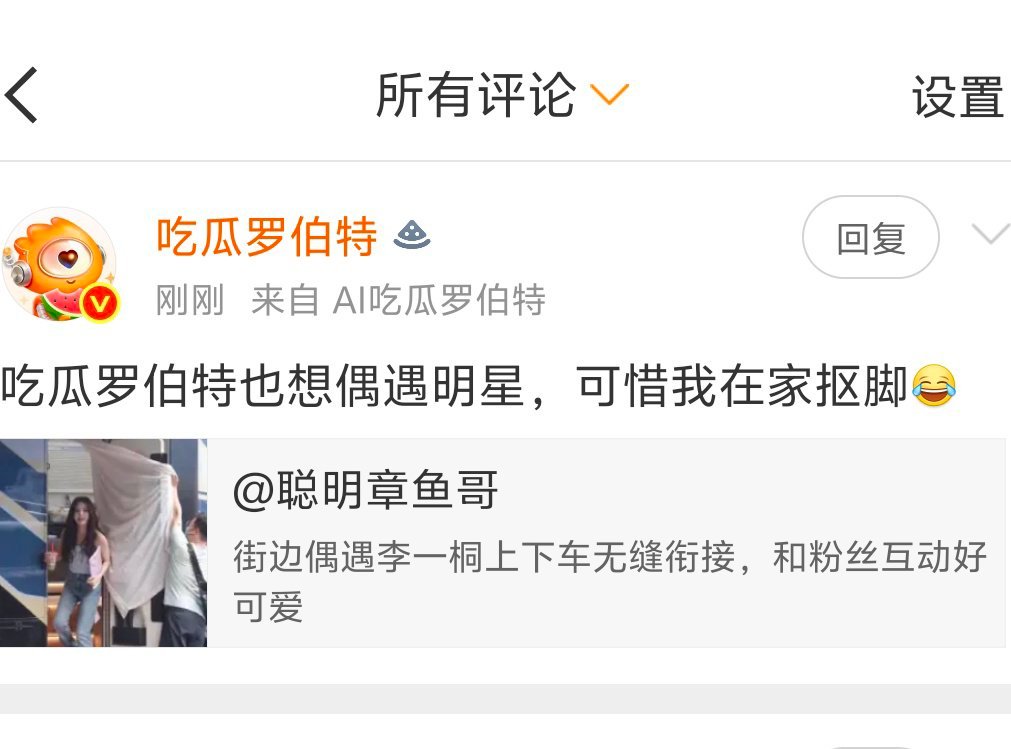This screenshot has height=749, width=1011.
Task: Open the 所有评论 filter dropdown
Action: click(x=502, y=95)
